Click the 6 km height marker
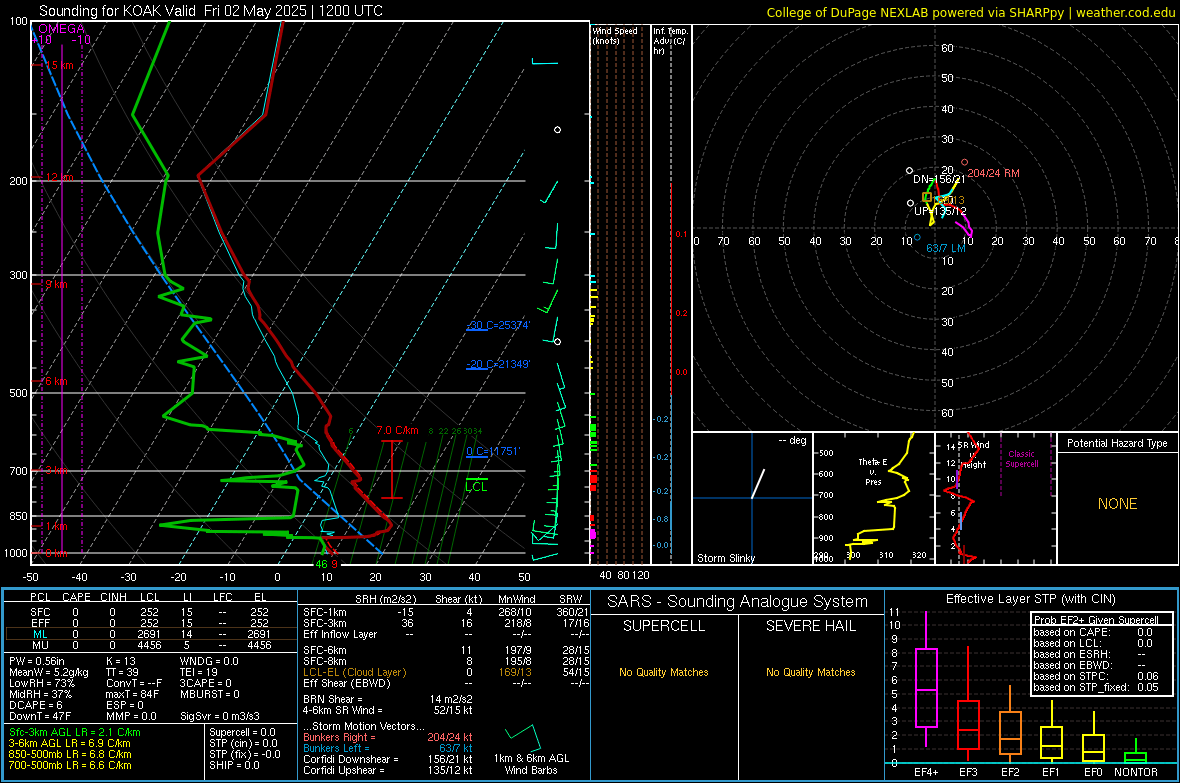Viewport: 1180px width, 783px height. (56, 381)
